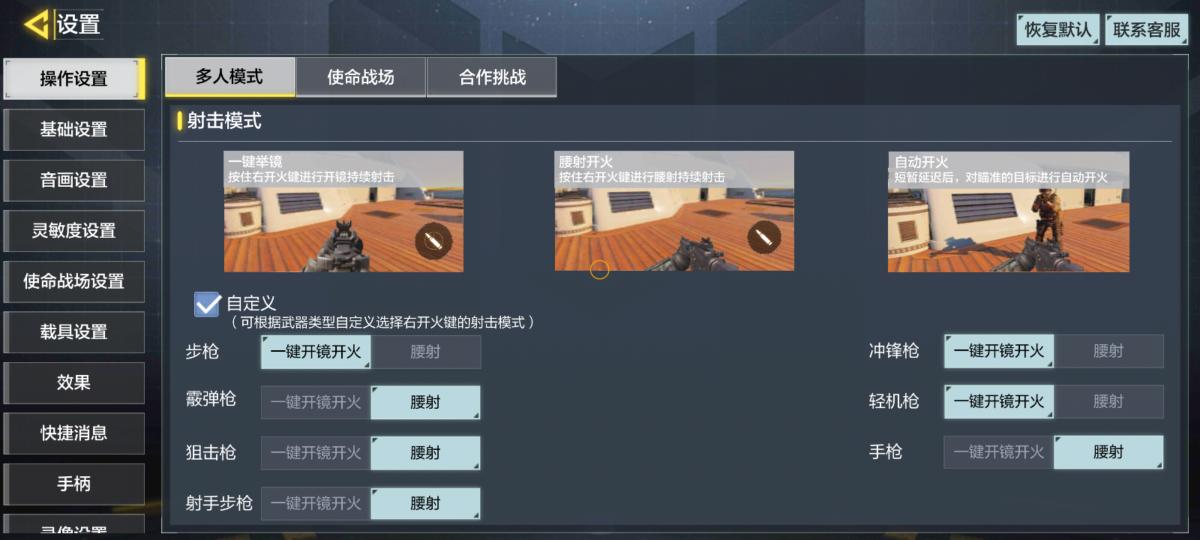
Task: Toggle the 自定义 checkbox
Action: (x=207, y=304)
